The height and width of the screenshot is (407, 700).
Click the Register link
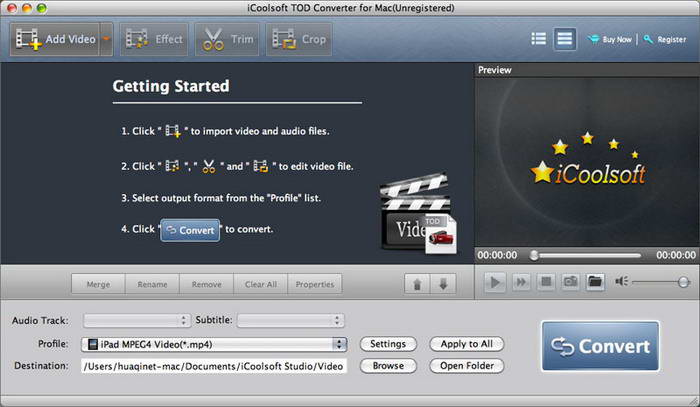tap(665, 39)
